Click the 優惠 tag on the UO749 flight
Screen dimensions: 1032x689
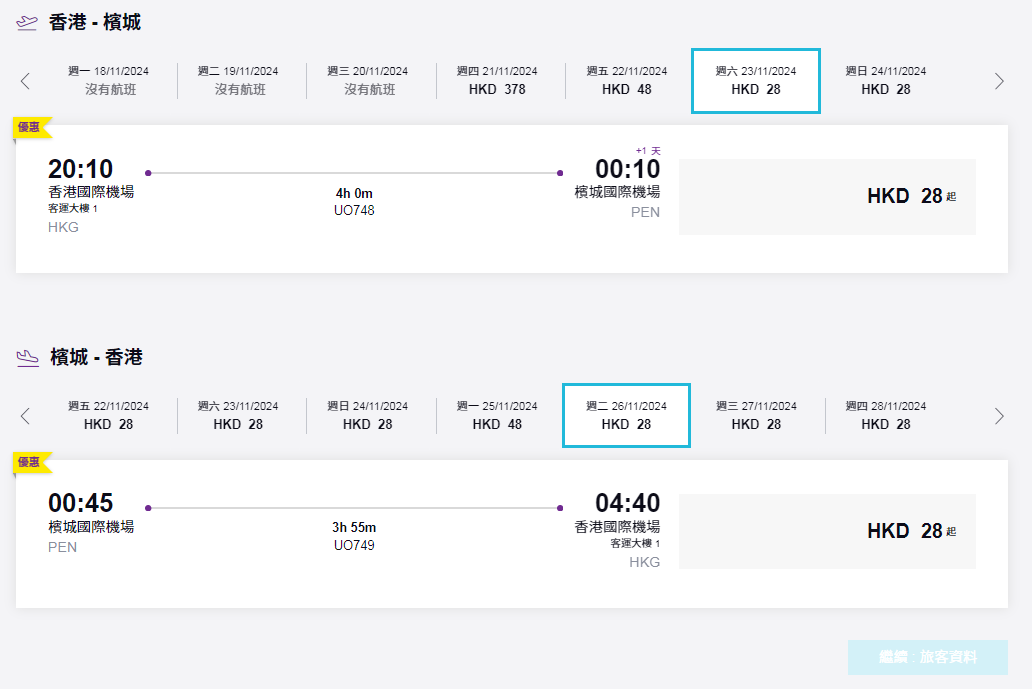[x=30, y=463]
